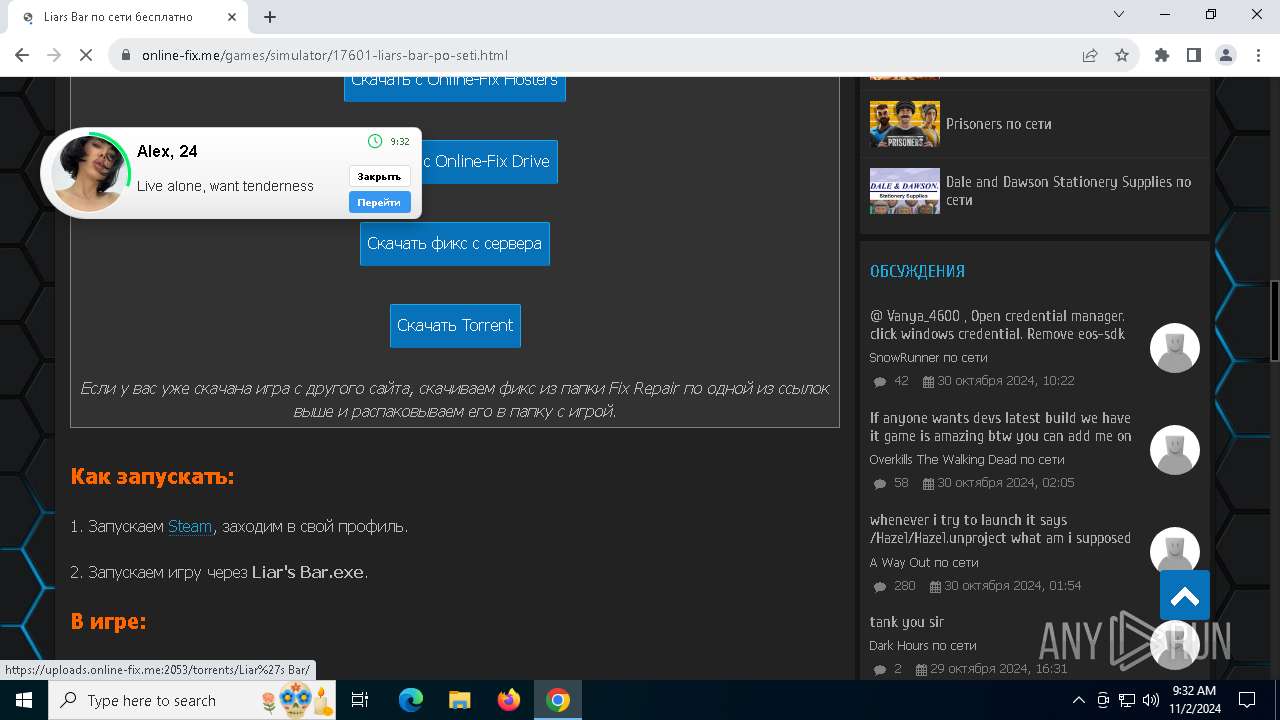Open the volume control tray icon
This screenshot has height=720, width=1280.
coord(1150,700)
